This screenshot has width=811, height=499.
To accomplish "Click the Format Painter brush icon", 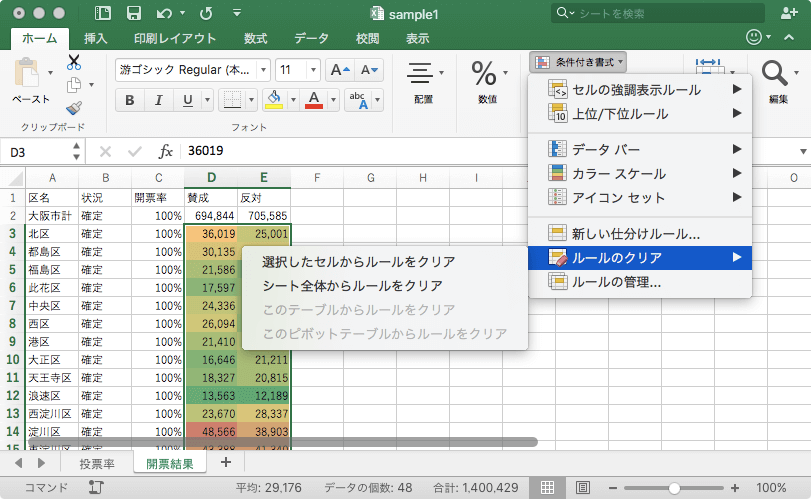I will 74,108.
